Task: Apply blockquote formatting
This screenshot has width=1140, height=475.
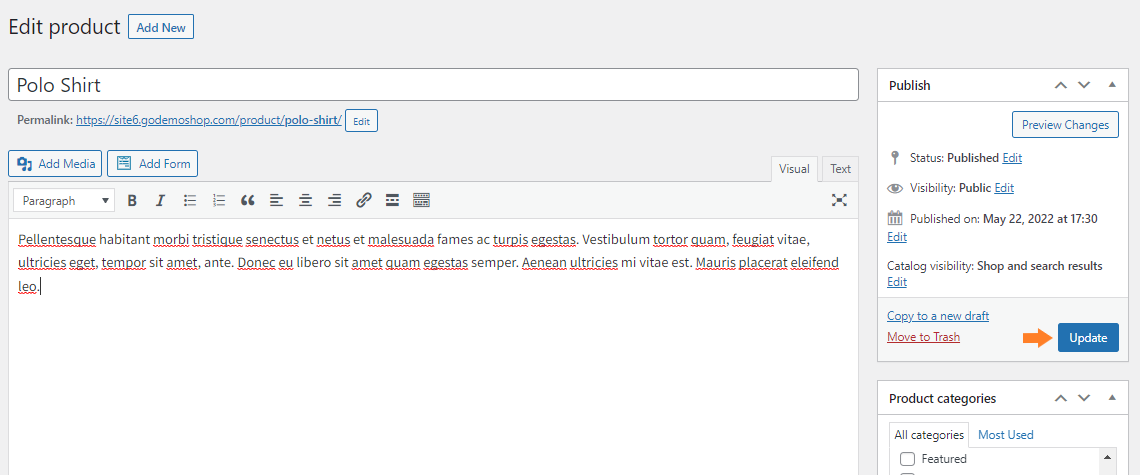Action: [x=248, y=201]
